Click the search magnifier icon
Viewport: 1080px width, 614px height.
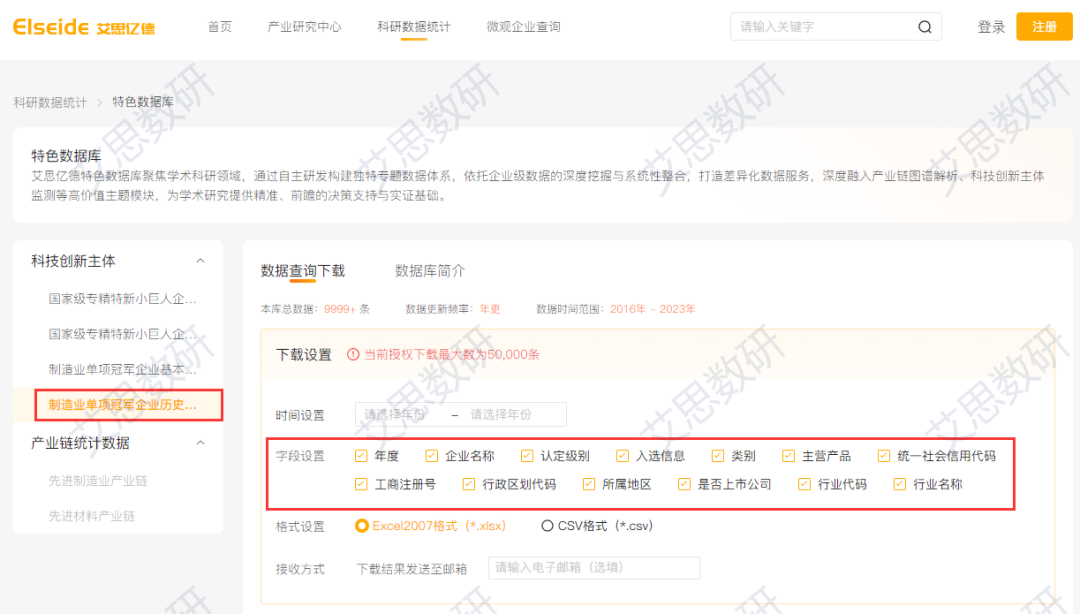tap(924, 27)
